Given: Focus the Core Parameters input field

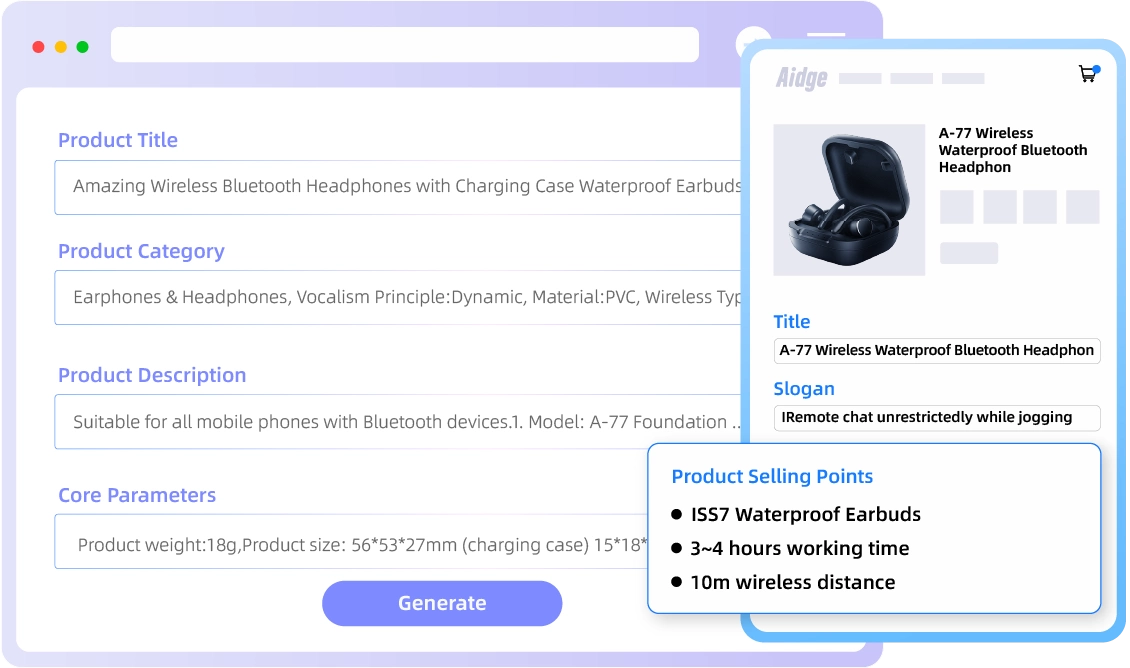Looking at the screenshot, I should [x=351, y=541].
